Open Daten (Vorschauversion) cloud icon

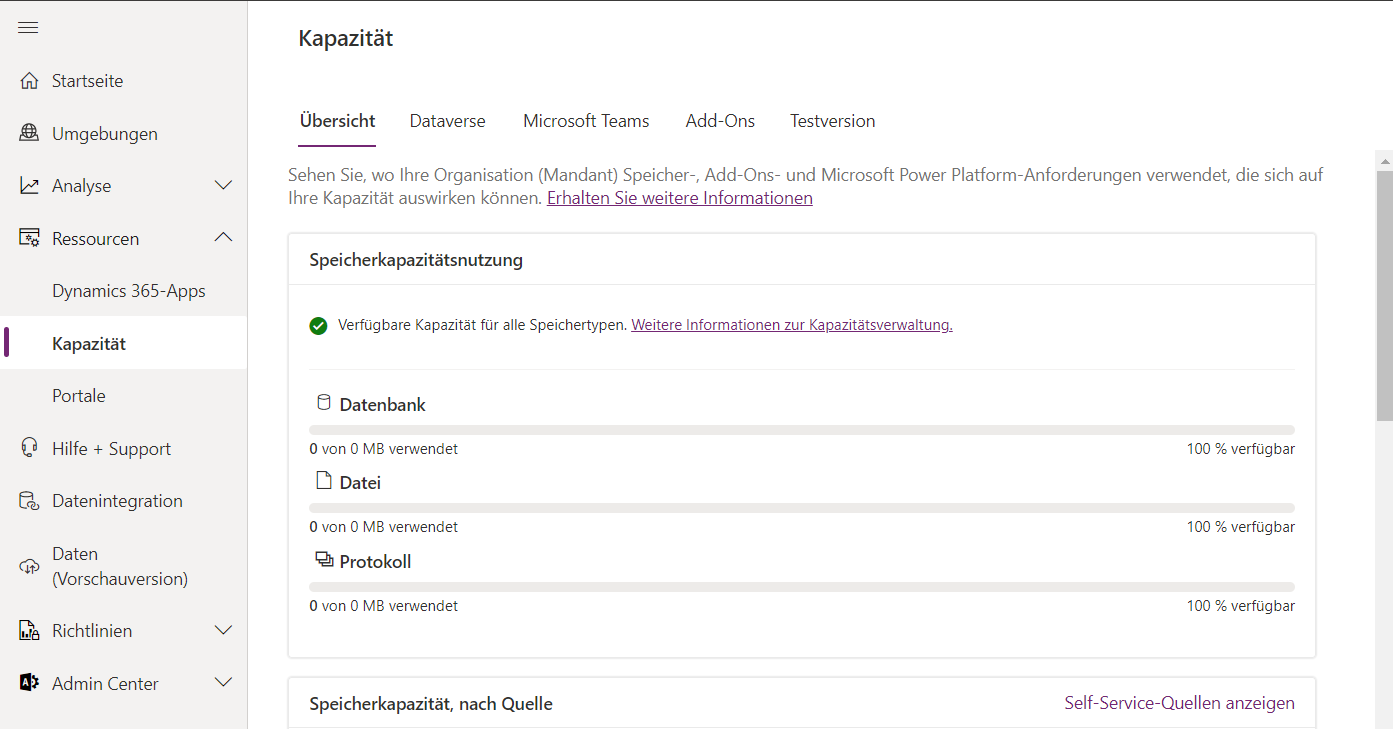[30, 565]
